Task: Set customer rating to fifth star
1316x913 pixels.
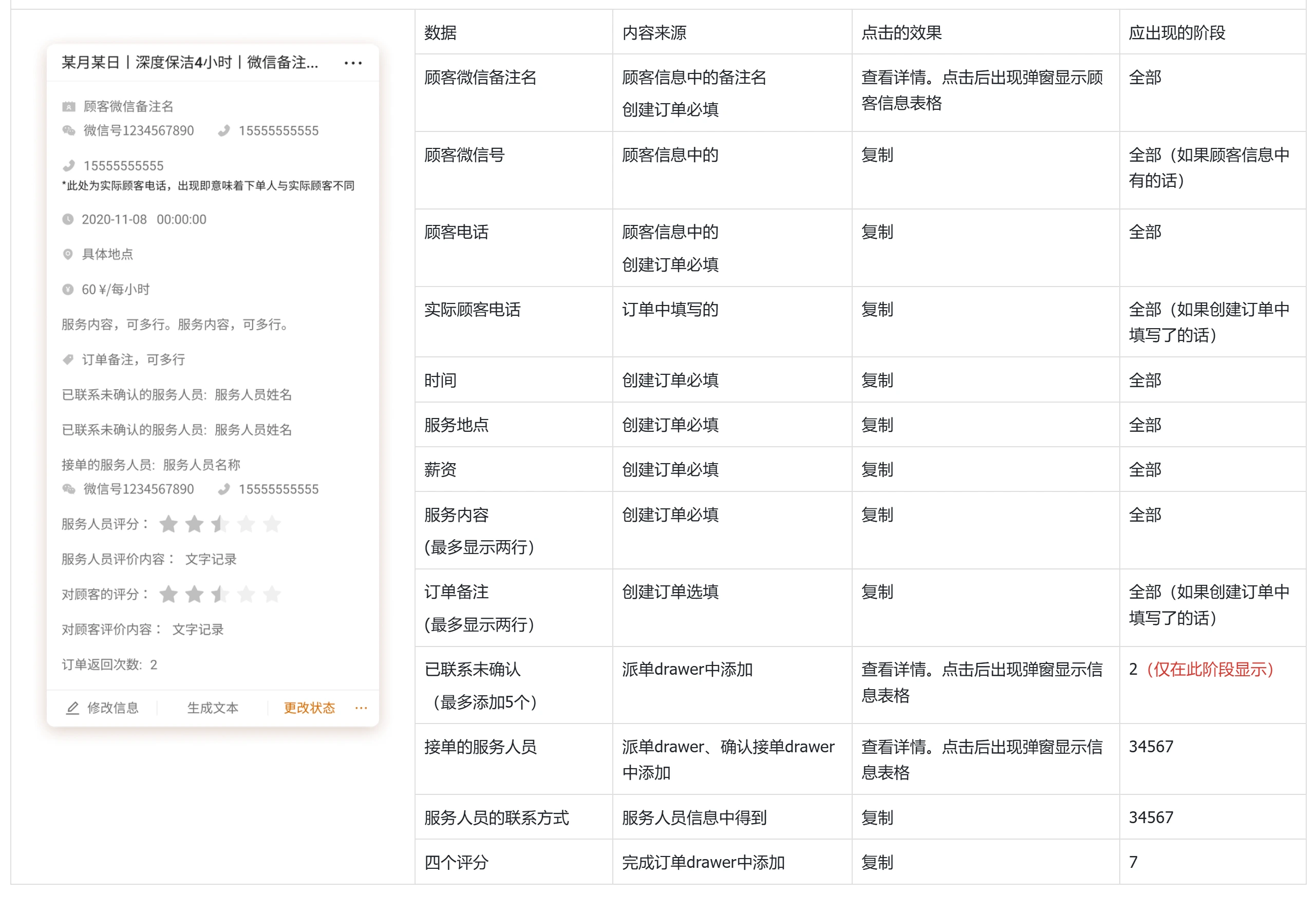Action: (272, 594)
